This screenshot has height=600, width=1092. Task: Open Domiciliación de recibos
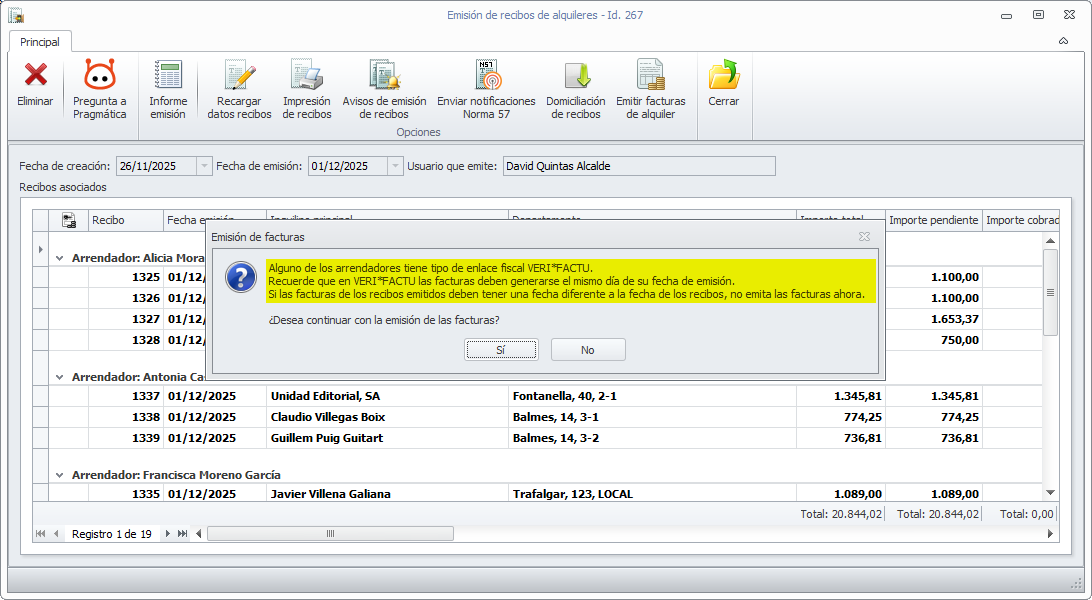tap(576, 89)
